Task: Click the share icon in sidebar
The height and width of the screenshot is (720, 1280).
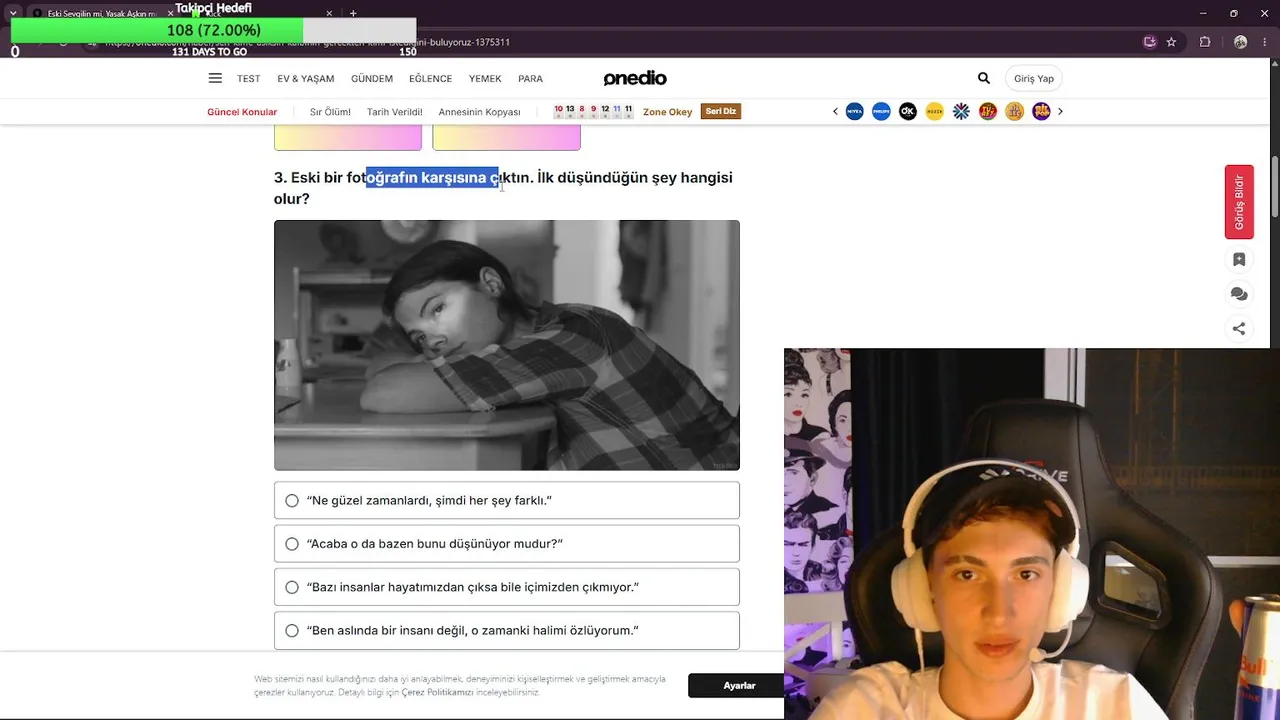Action: (1239, 328)
